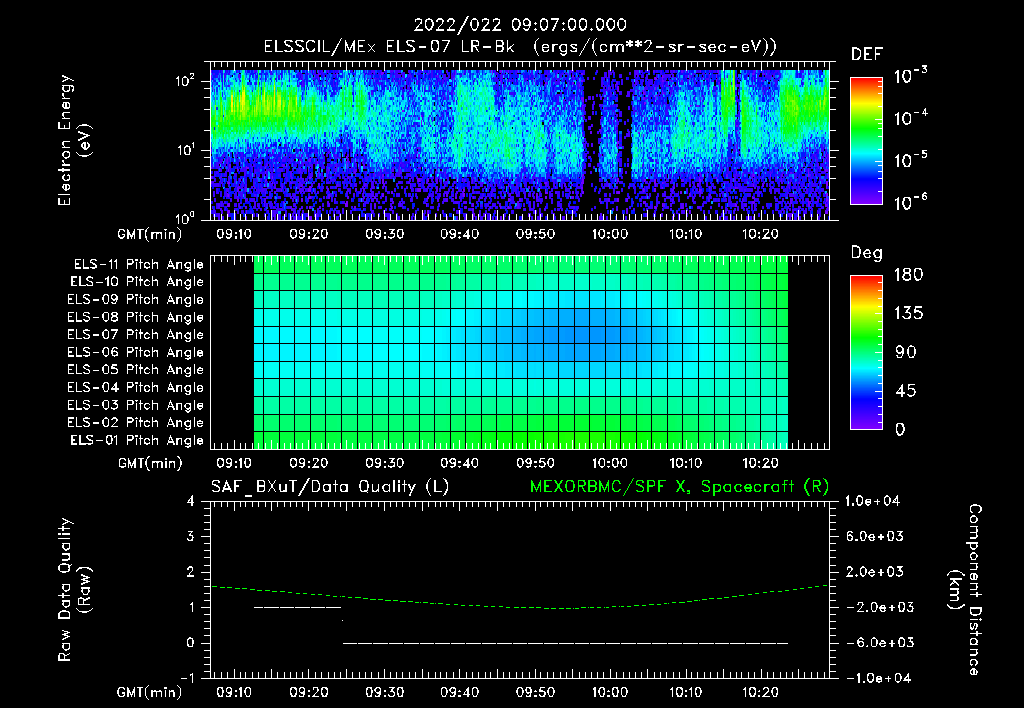The height and width of the screenshot is (708, 1024).
Task: Click the 10^-3 value on DEF scale
Action: [910, 75]
